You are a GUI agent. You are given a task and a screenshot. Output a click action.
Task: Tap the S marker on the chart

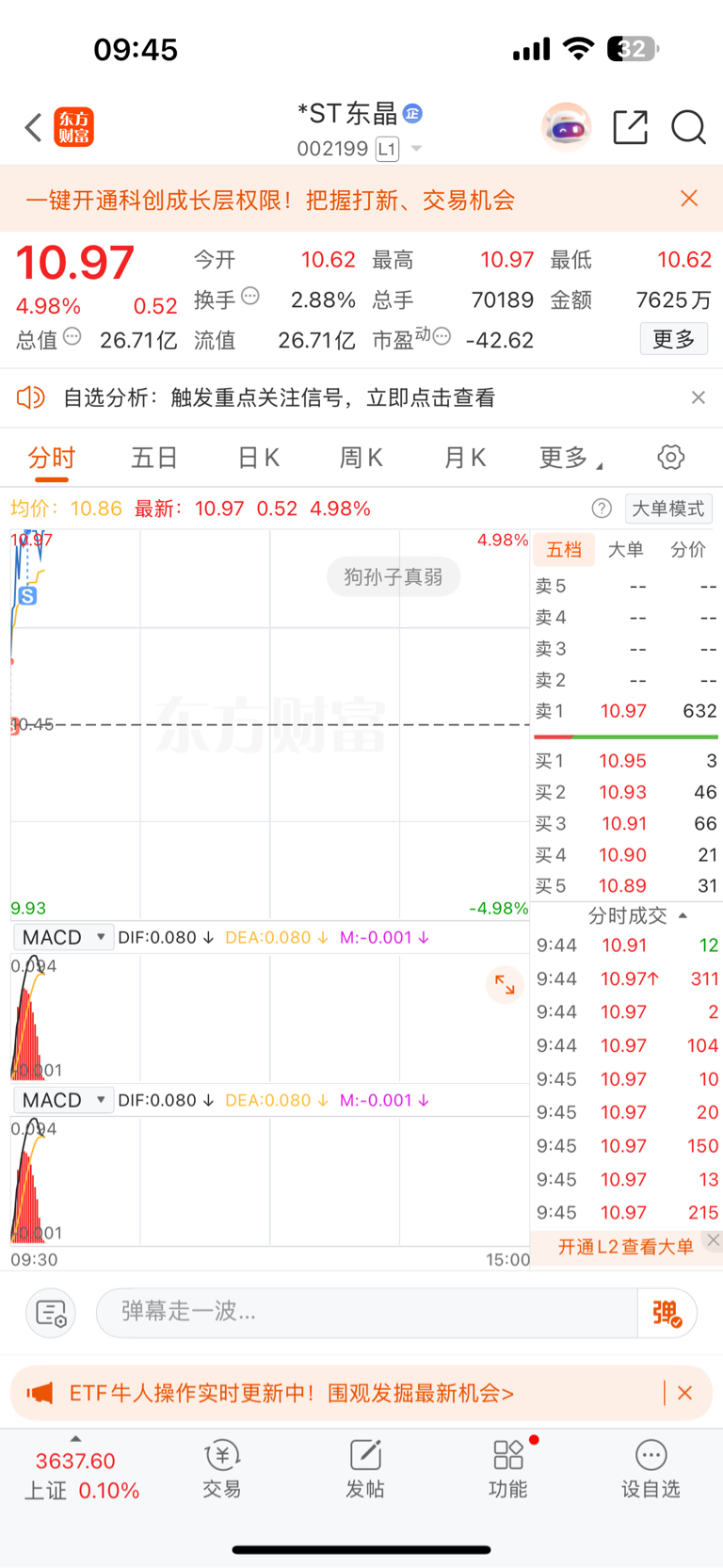(28, 595)
